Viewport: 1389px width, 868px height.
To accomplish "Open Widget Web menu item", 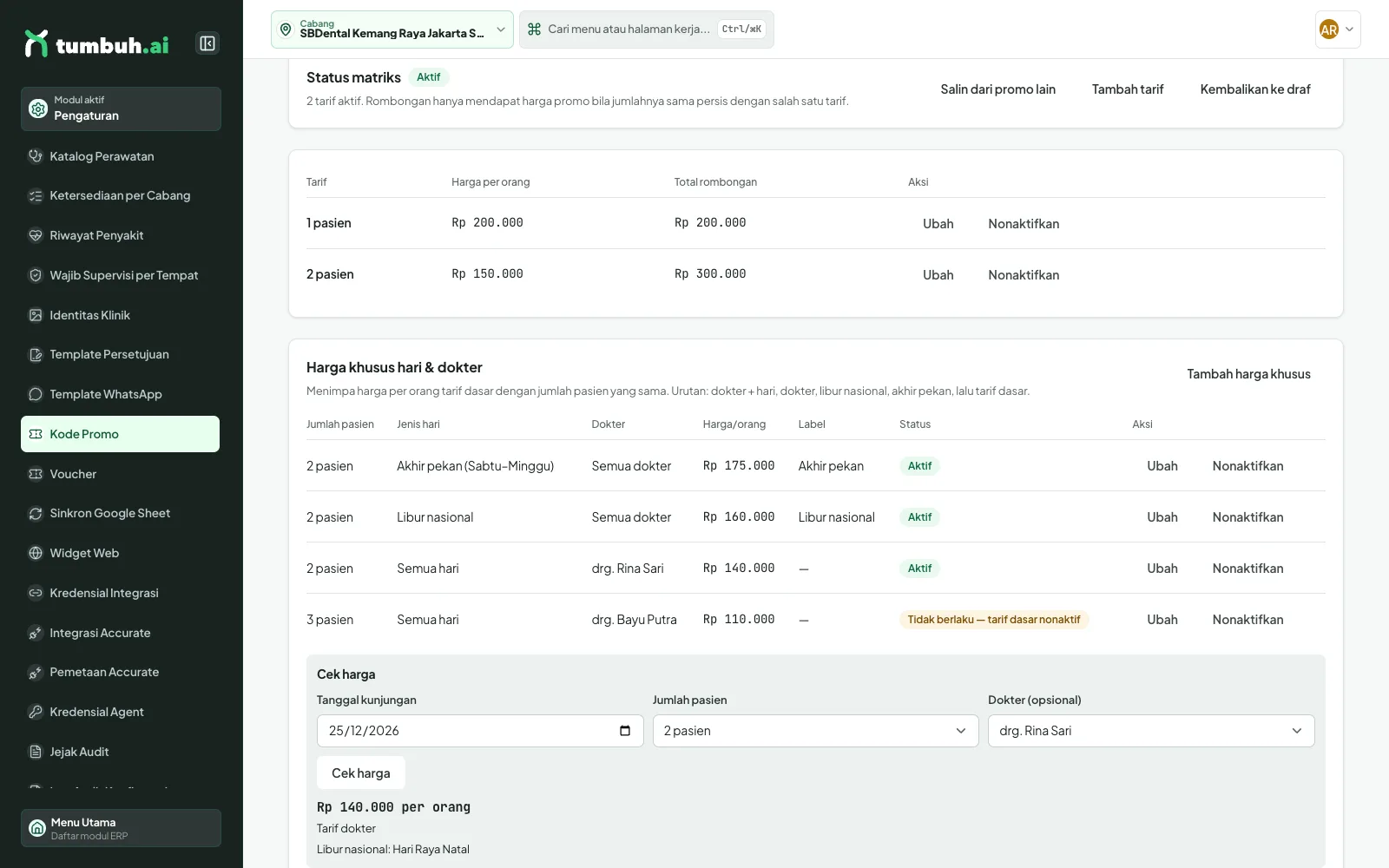I will click(x=120, y=553).
